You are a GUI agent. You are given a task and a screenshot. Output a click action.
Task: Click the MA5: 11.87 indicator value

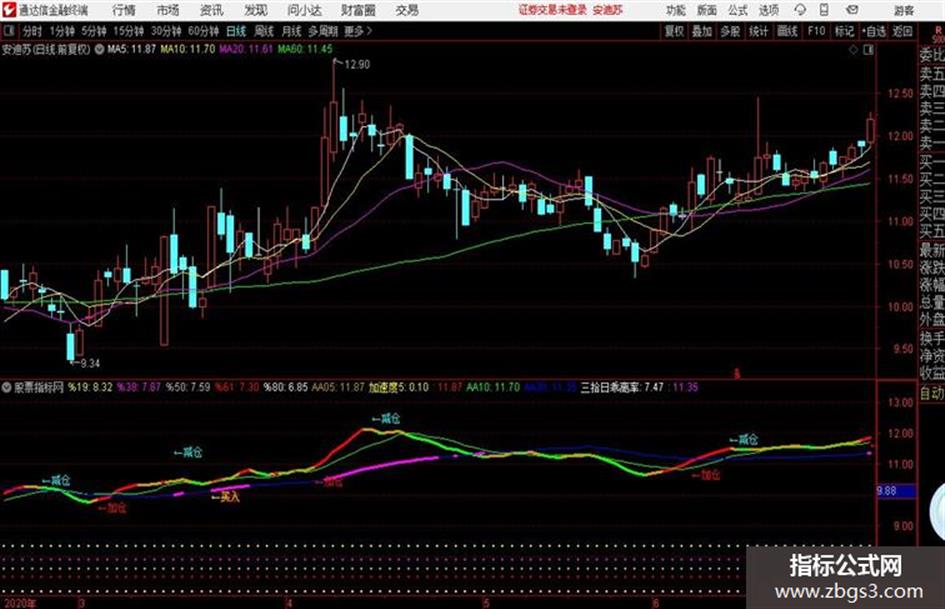[131, 49]
